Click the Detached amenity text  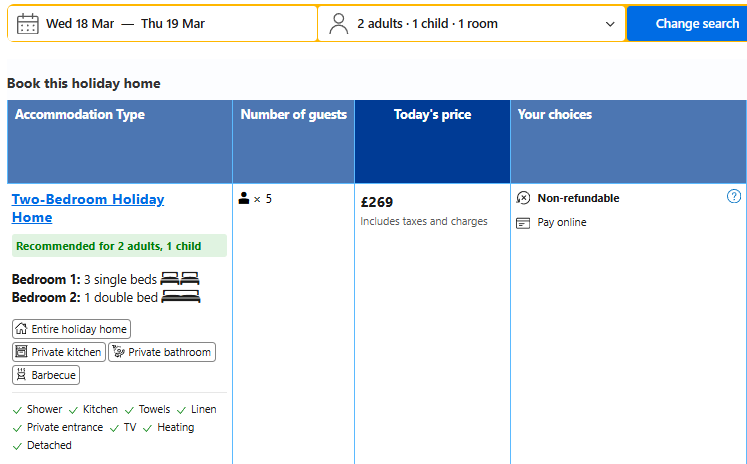pyautogui.click(x=49, y=445)
